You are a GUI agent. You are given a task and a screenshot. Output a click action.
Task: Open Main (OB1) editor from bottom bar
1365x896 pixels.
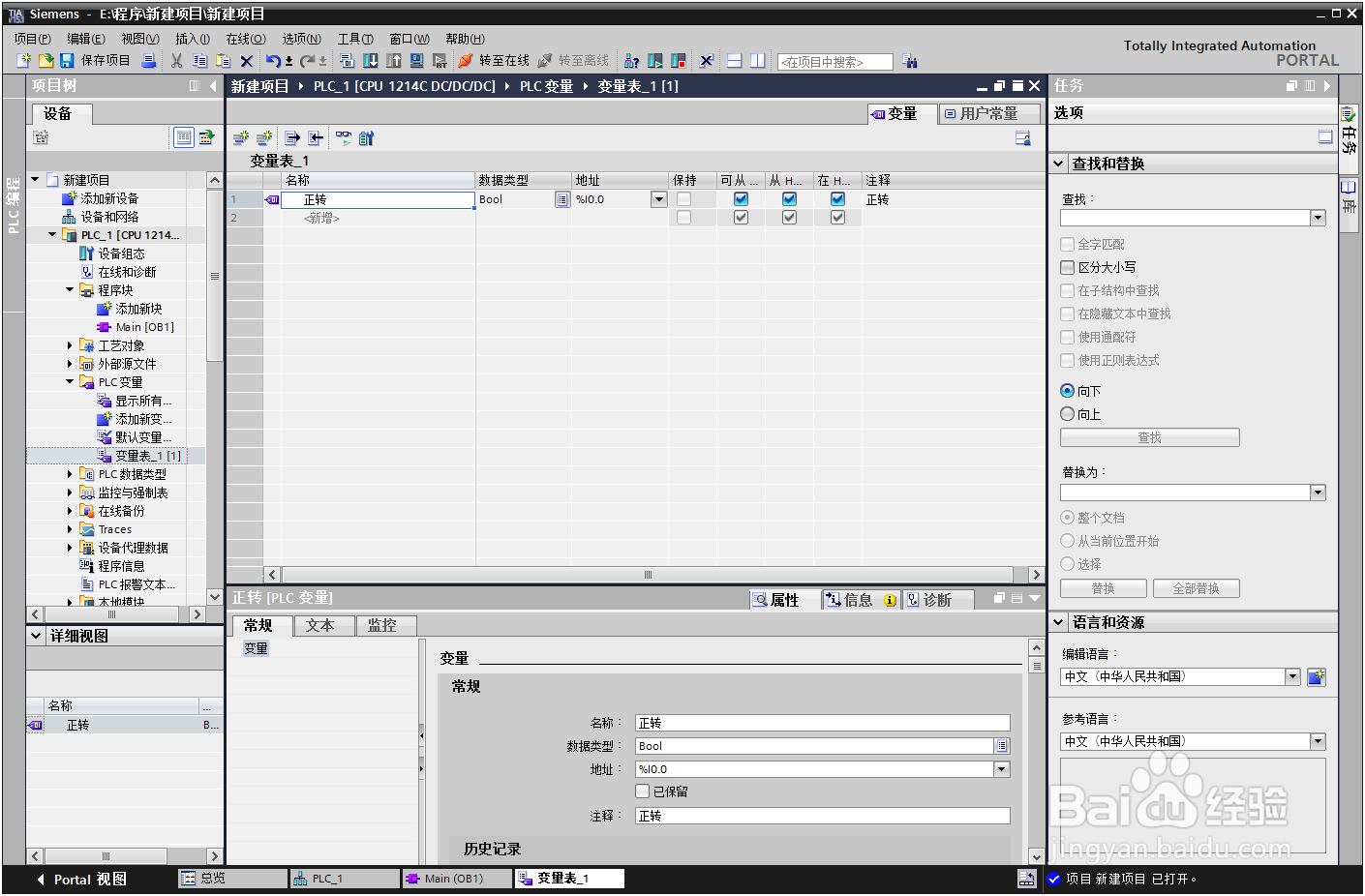pyautogui.click(x=456, y=879)
